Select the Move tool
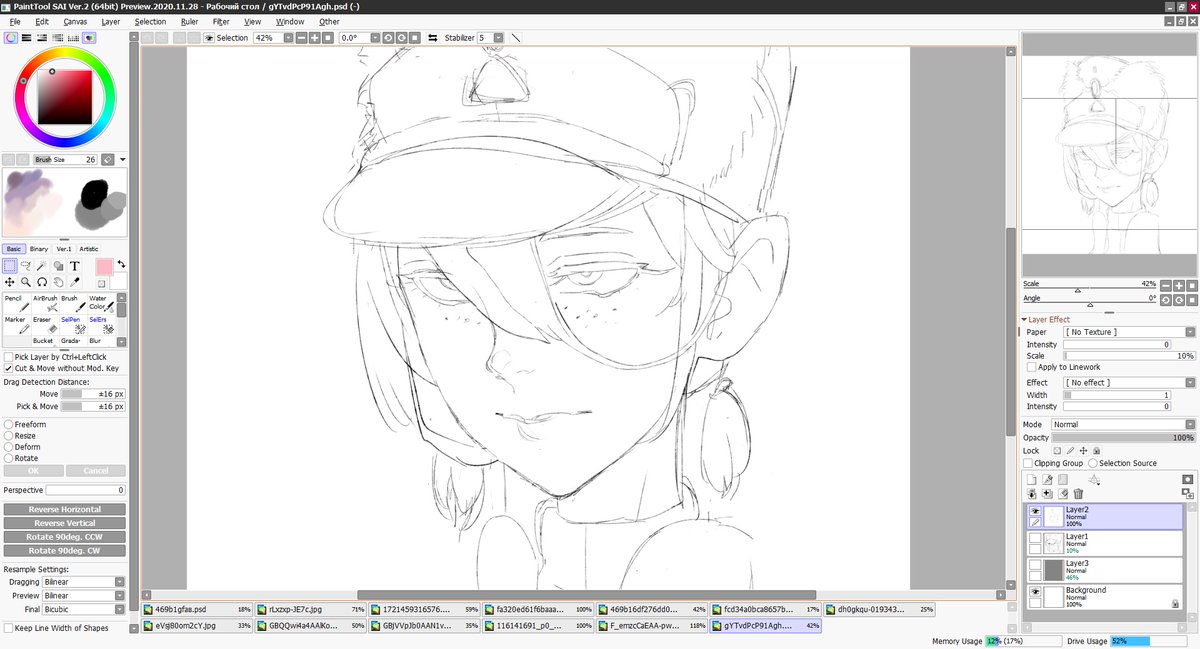Viewport: 1200px width, 649px height. point(9,282)
